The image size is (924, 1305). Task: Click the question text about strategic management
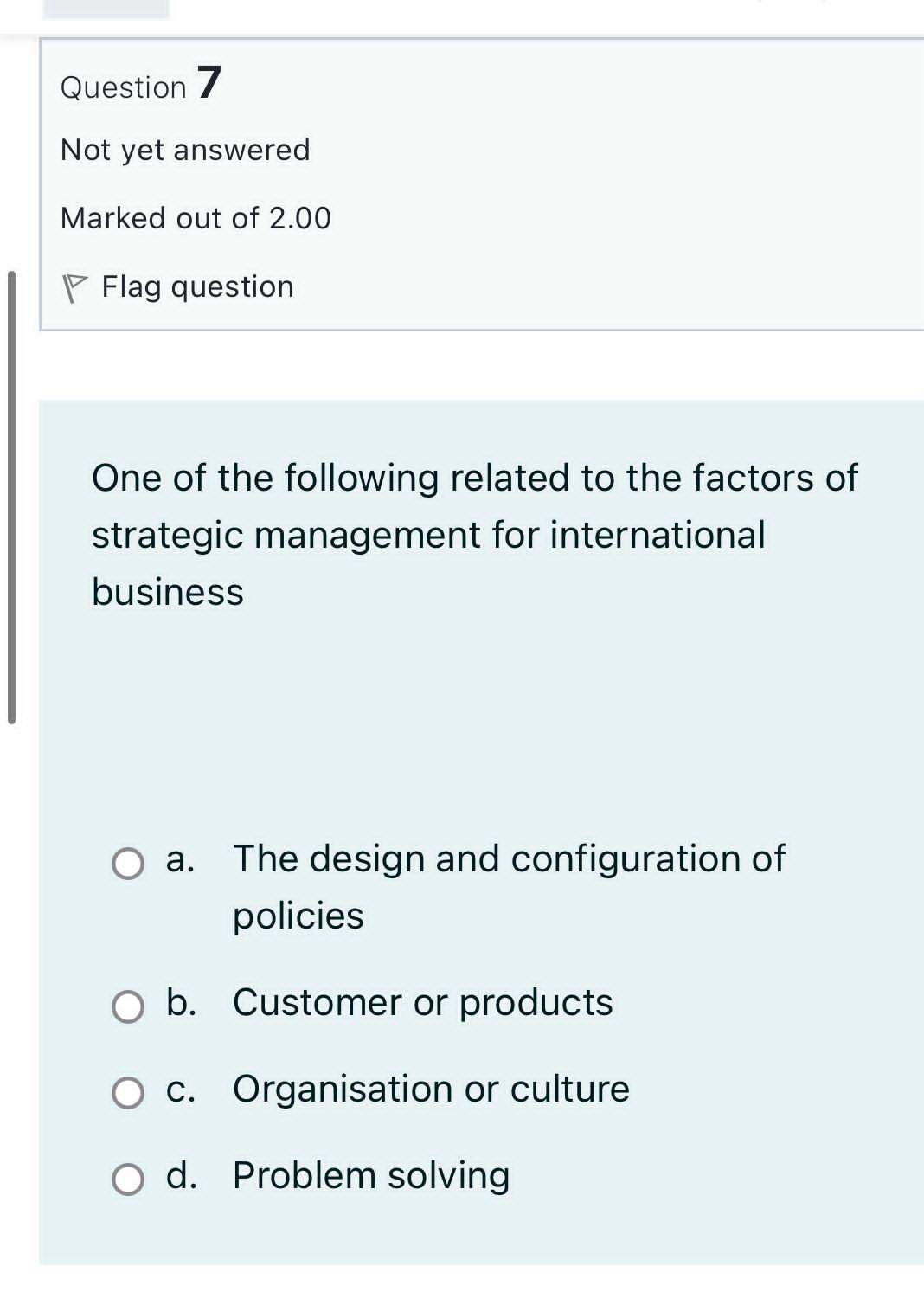click(474, 533)
